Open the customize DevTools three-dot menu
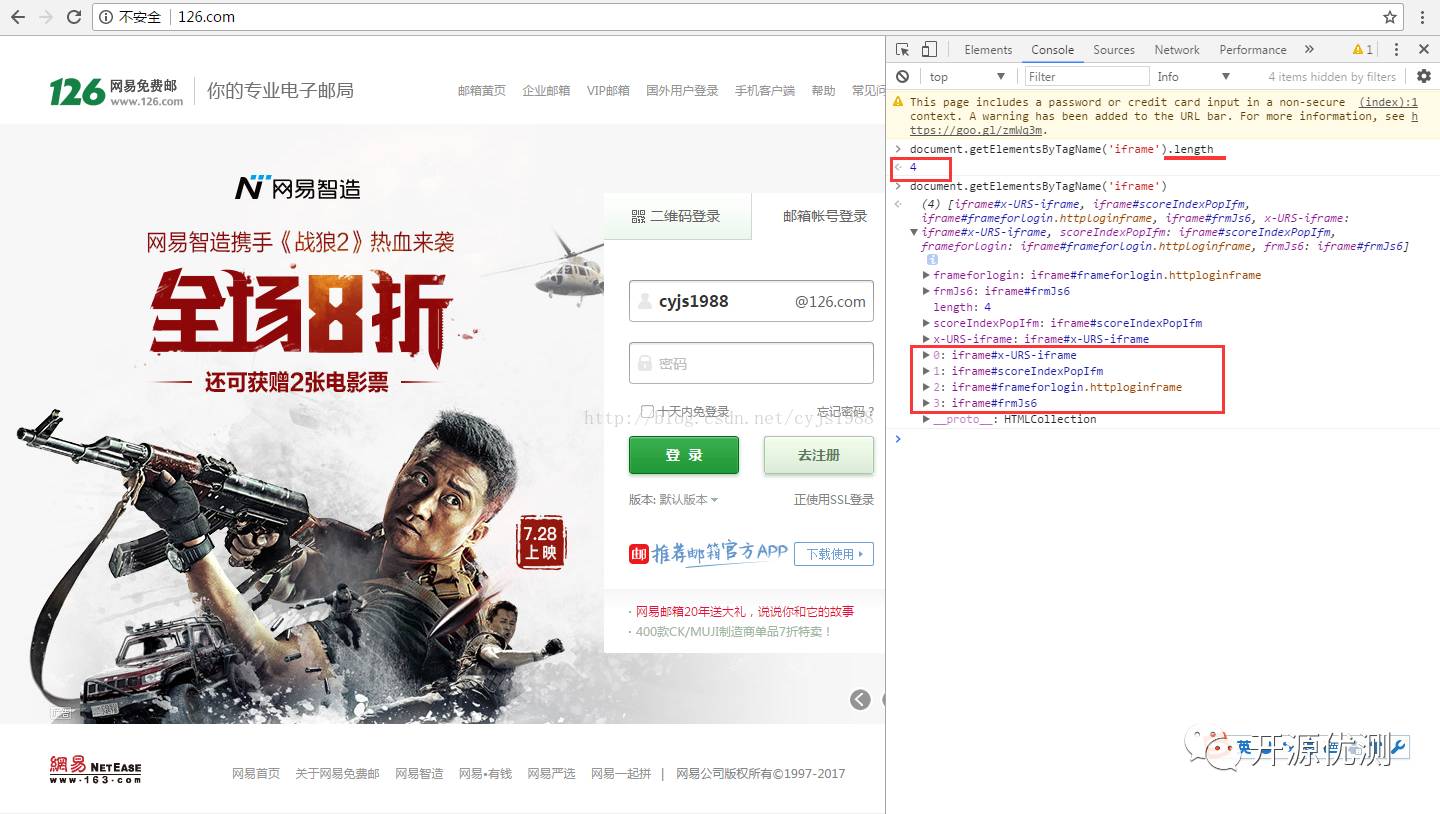Screen dimensions: 1440x814 [1397, 48]
